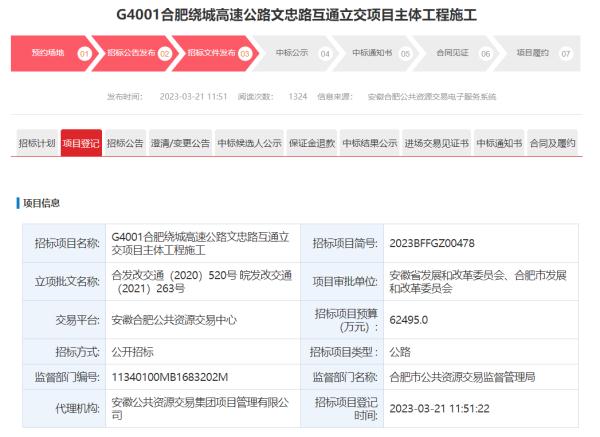
Task: Click the registration time 2023-03-21 11:51:22
Action: click(440, 409)
